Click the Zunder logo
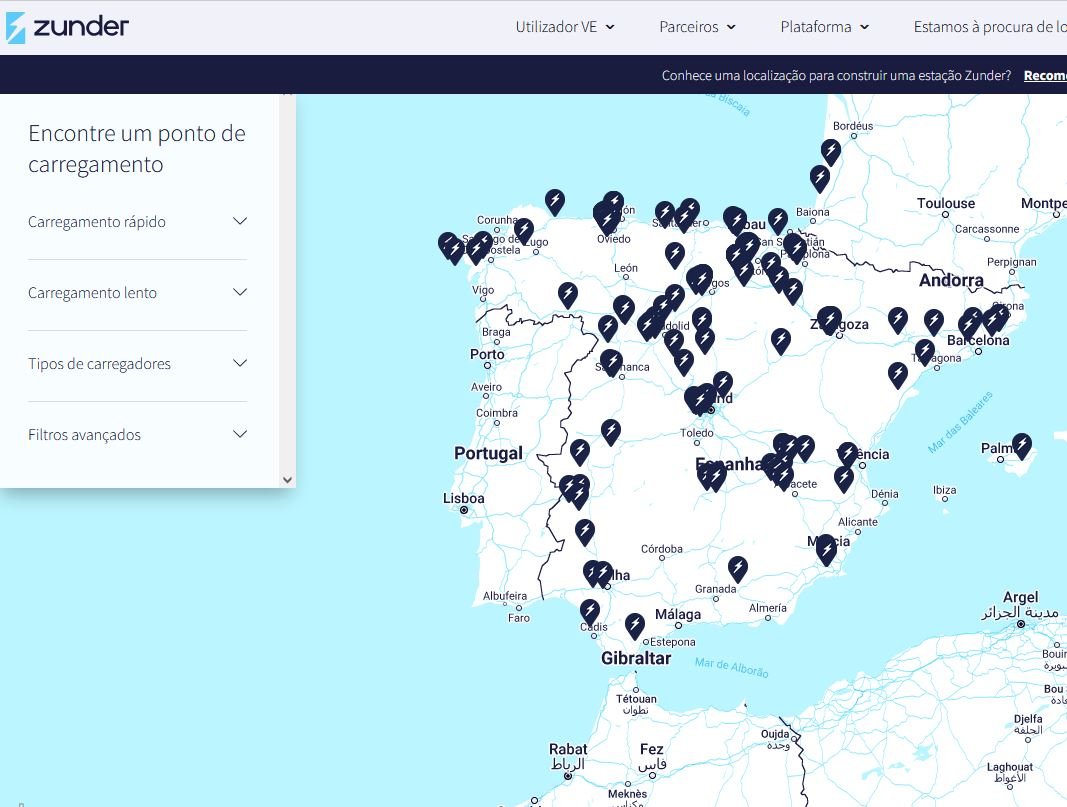The width and height of the screenshot is (1067, 807). point(67,27)
